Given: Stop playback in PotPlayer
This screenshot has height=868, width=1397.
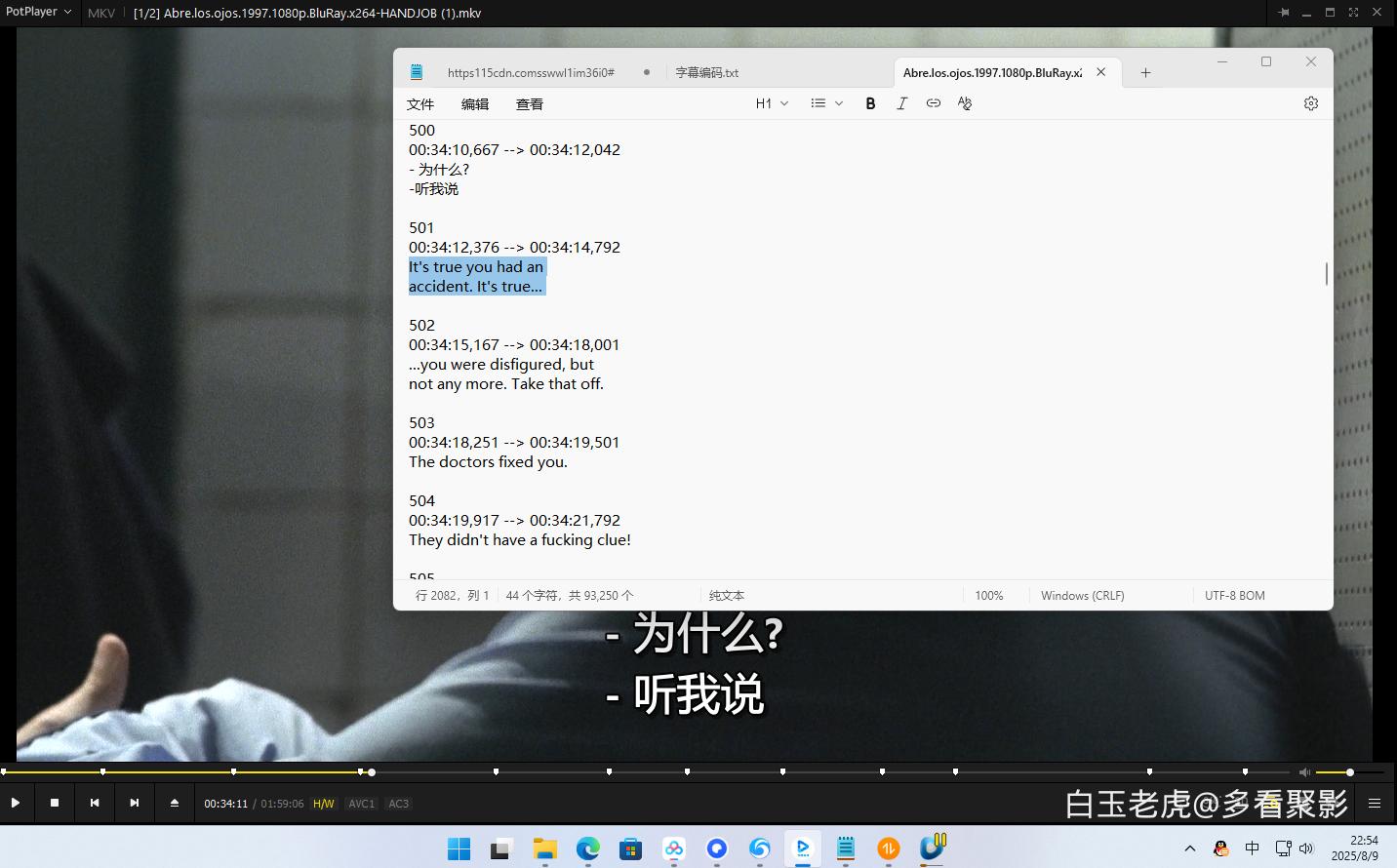Looking at the screenshot, I should coord(55,802).
